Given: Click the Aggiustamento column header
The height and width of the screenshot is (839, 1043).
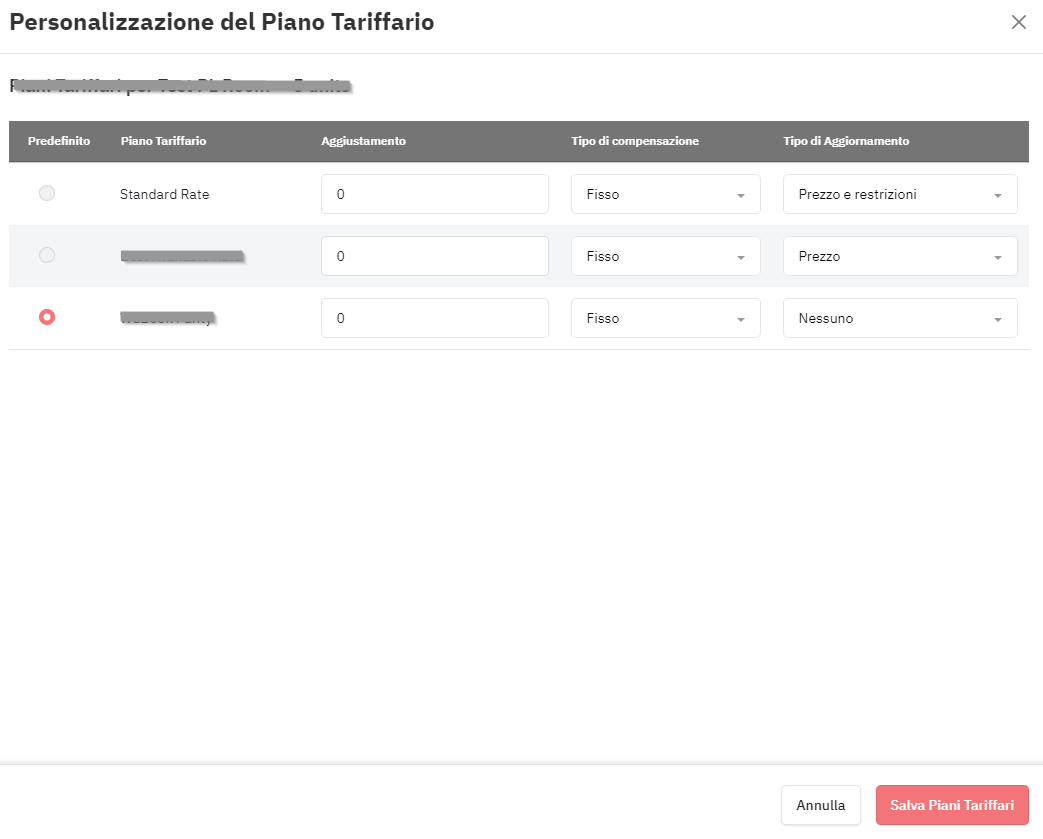Looking at the screenshot, I should [x=363, y=141].
